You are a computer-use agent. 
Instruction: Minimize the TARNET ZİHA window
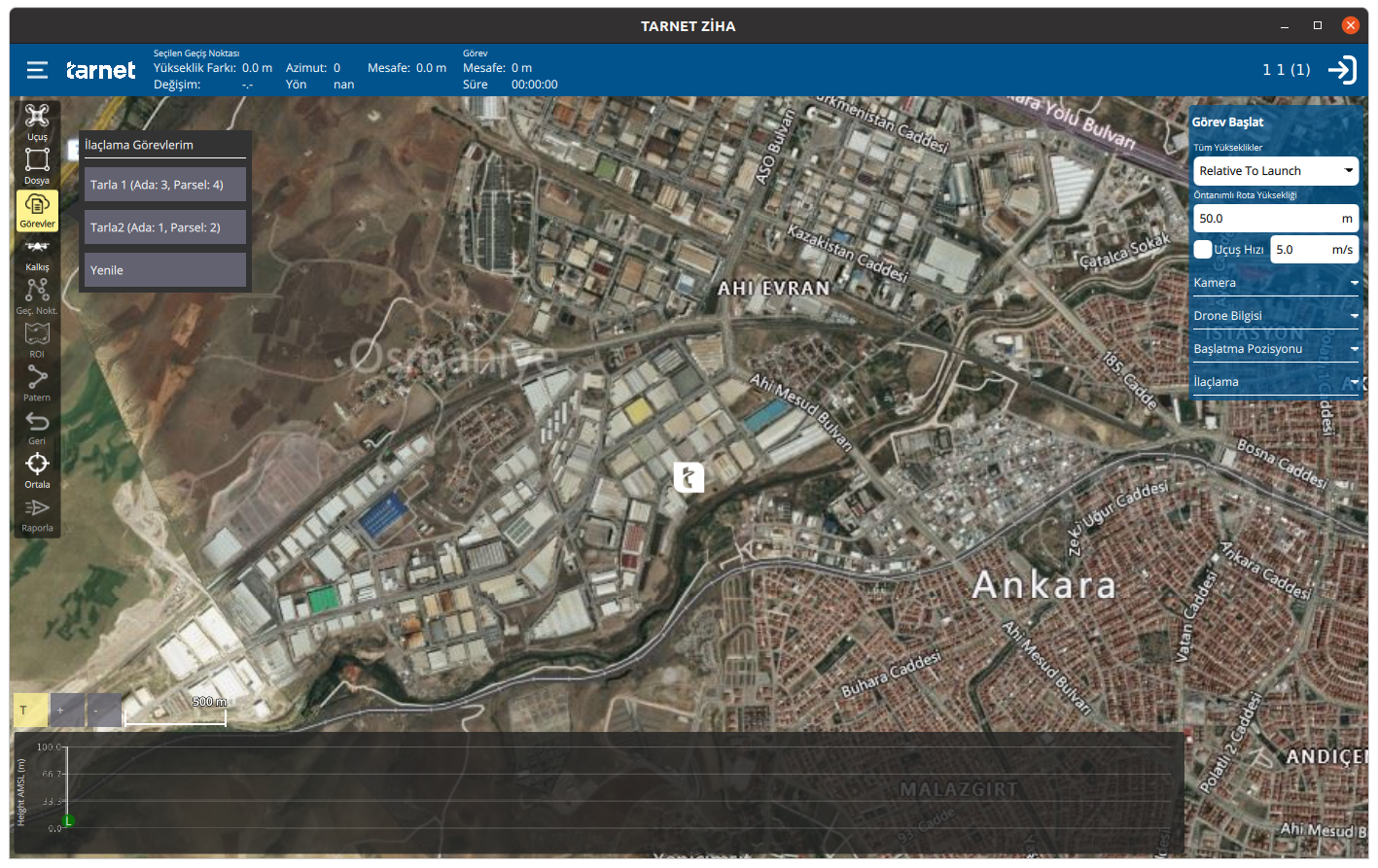click(1285, 25)
